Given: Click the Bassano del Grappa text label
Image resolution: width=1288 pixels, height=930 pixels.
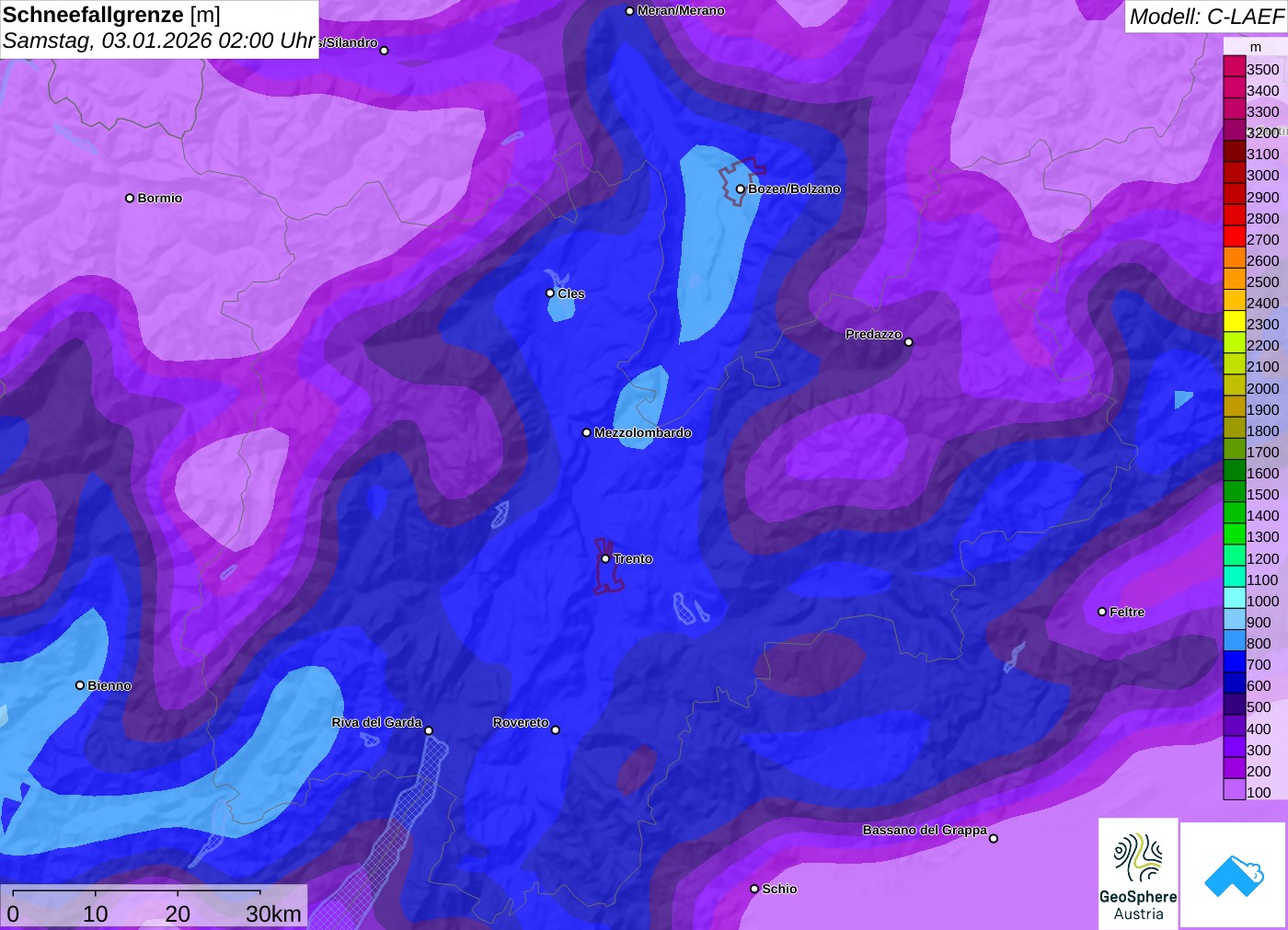Looking at the screenshot, I should pyautogui.click(x=925, y=830).
